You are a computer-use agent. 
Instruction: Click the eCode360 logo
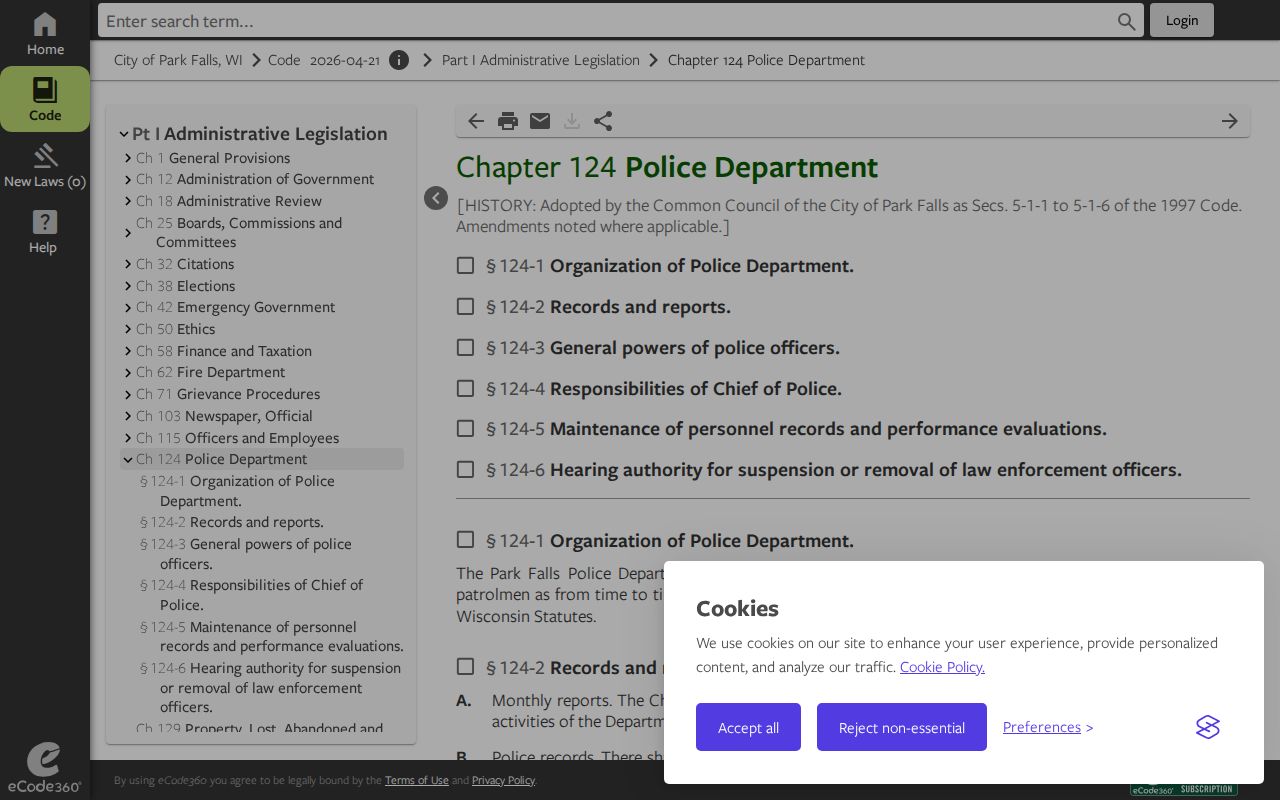pyautogui.click(x=44, y=768)
